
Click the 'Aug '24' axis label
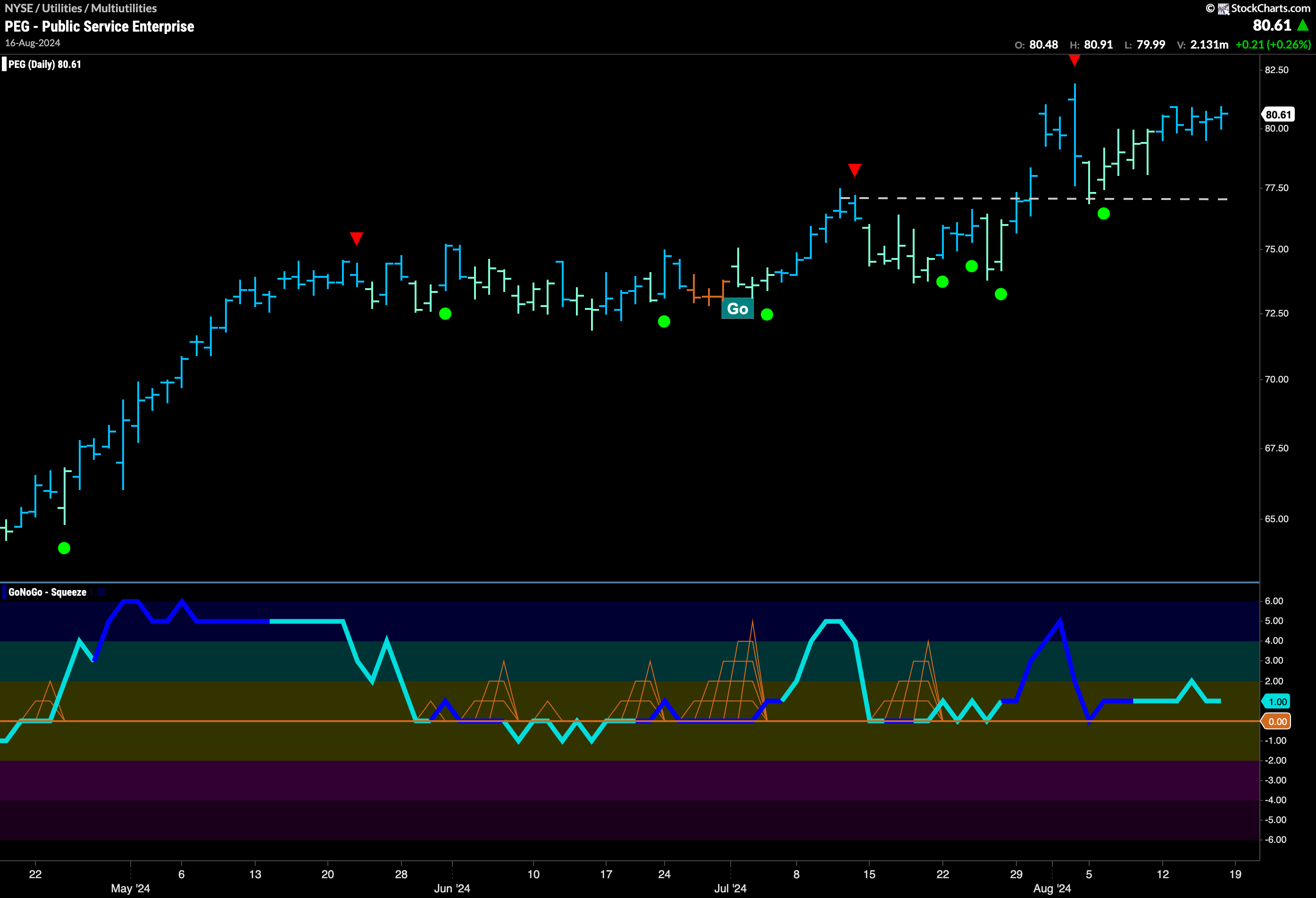point(1052,889)
